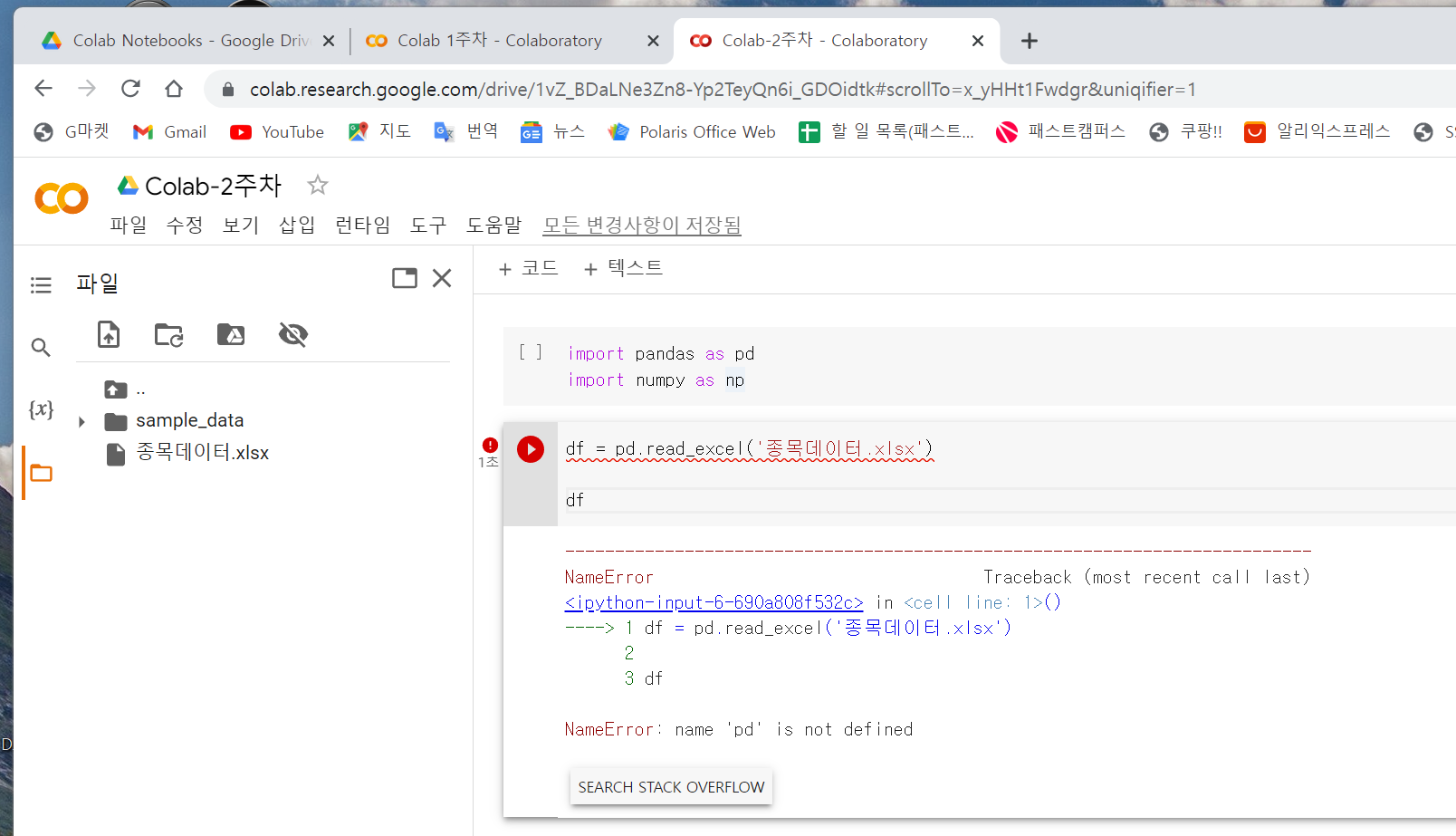The height and width of the screenshot is (836, 1456).
Task: Go back in browser history
Action: 43,88
